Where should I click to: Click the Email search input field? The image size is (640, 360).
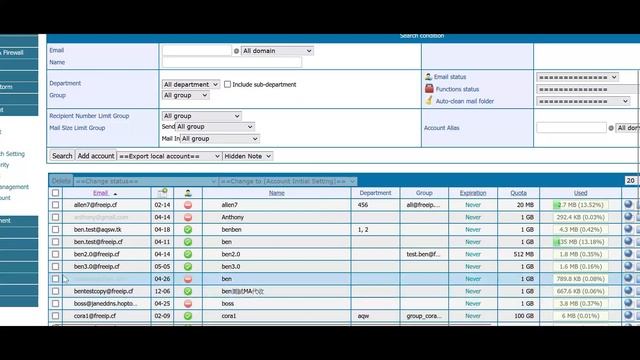[197, 51]
